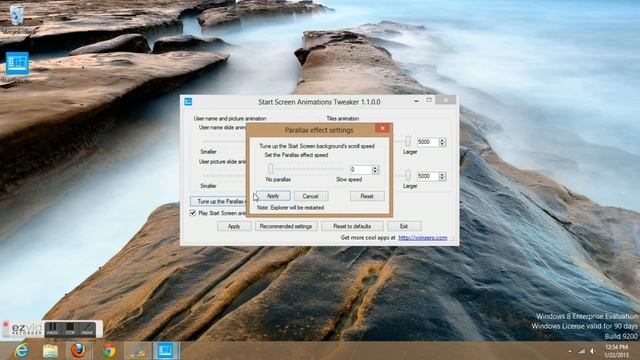Open the winaero.com link

click(x=423, y=238)
